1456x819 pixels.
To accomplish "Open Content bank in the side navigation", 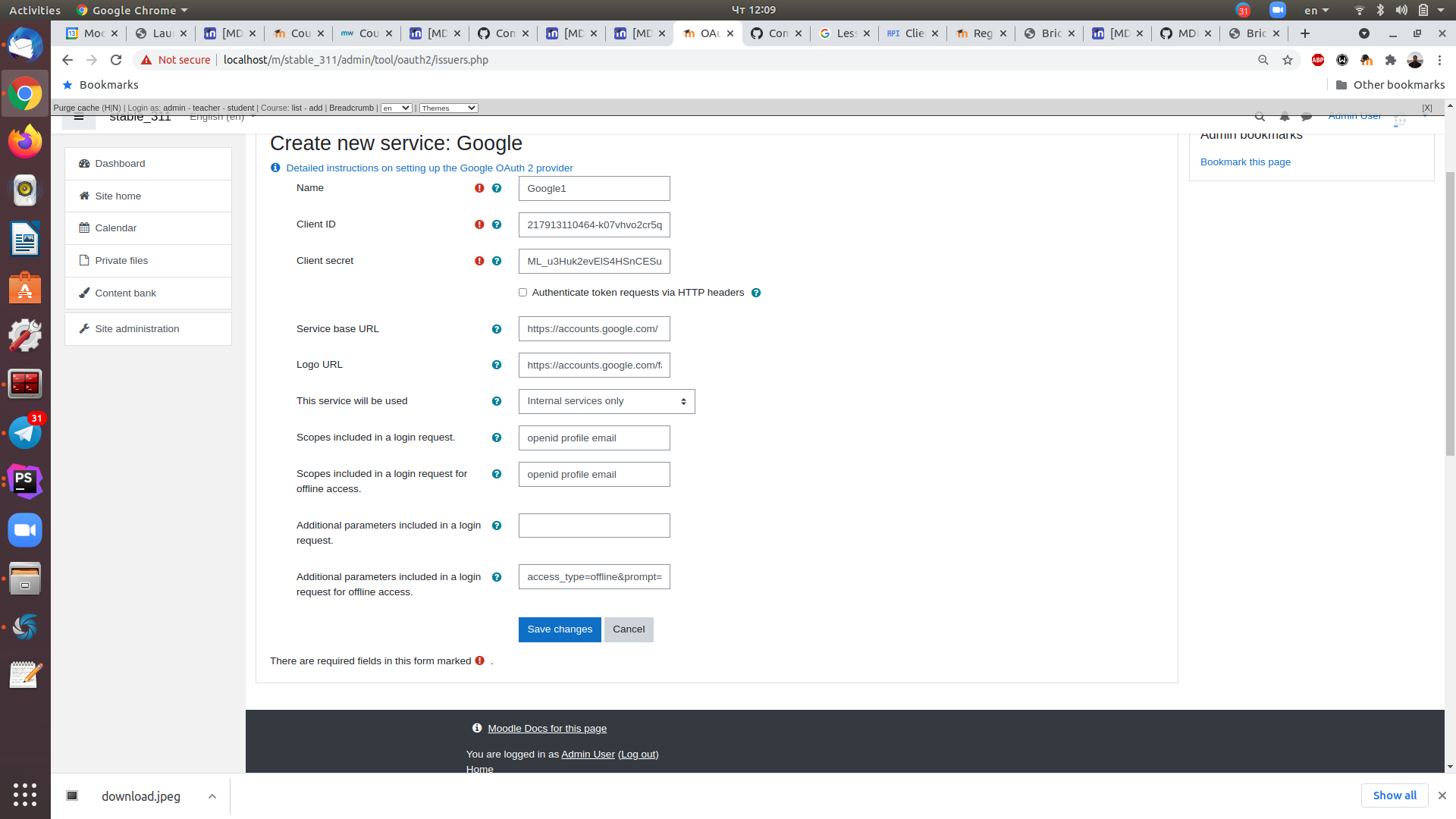I will click(148, 293).
